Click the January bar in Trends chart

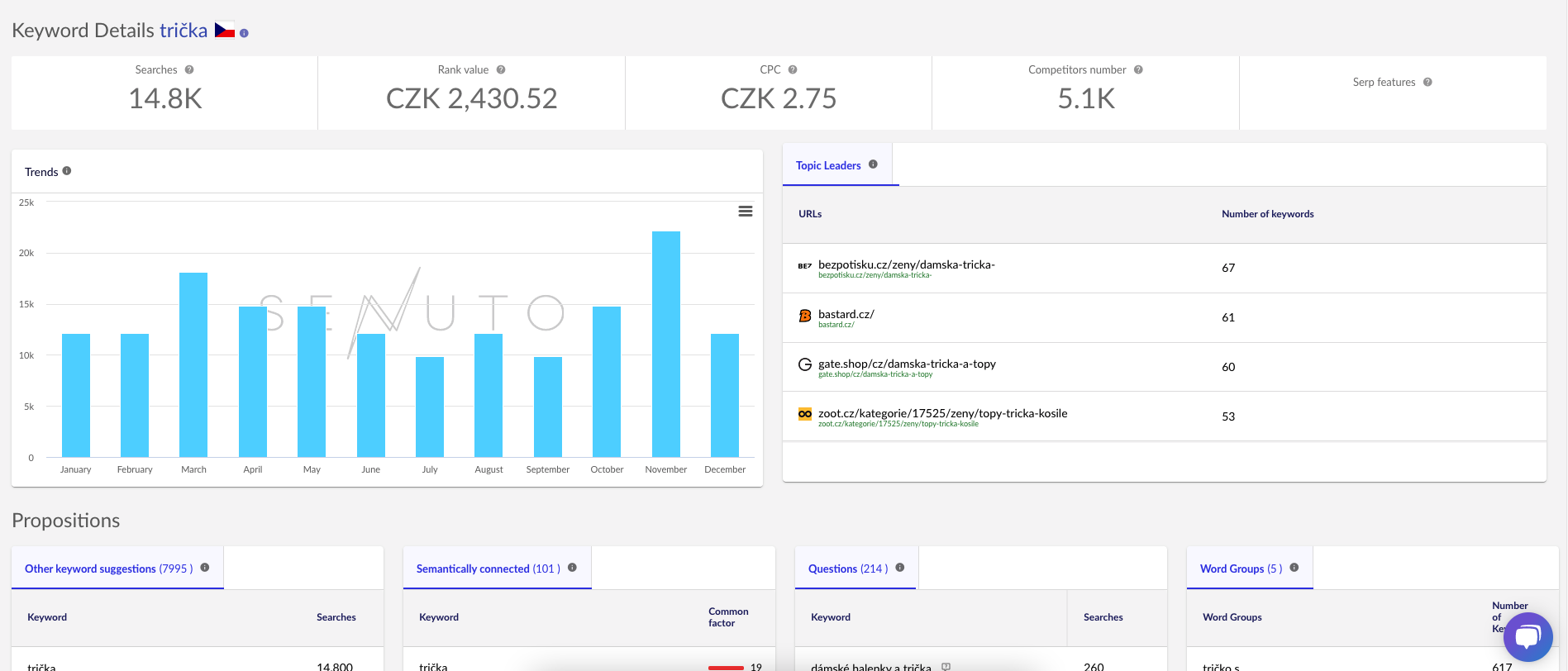click(x=76, y=395)
